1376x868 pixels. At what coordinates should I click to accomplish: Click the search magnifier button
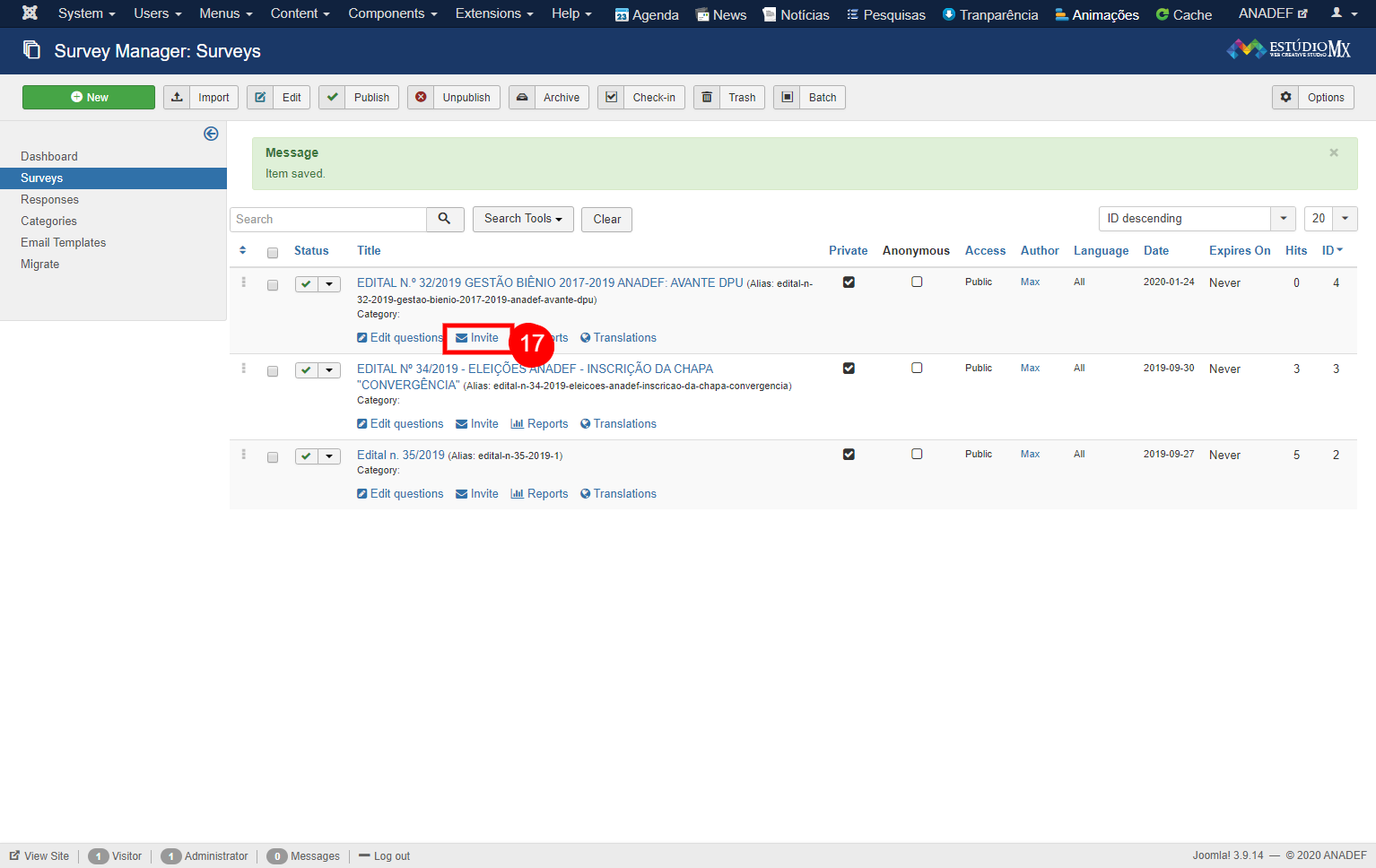[x=444, y=219]
